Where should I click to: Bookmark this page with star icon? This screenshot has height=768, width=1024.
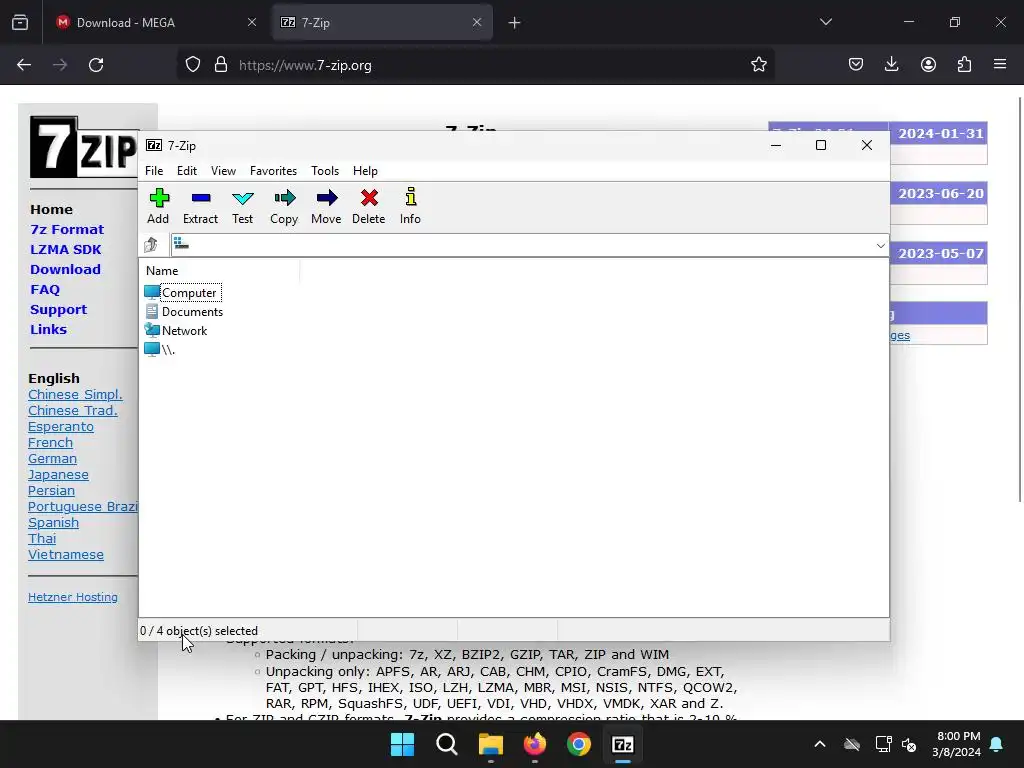[759, 65]
